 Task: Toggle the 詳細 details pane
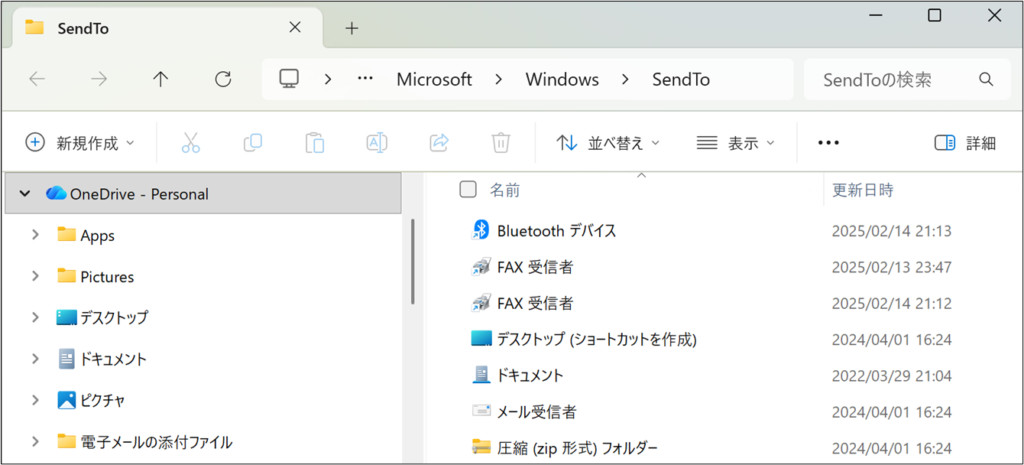click(965, 143)
